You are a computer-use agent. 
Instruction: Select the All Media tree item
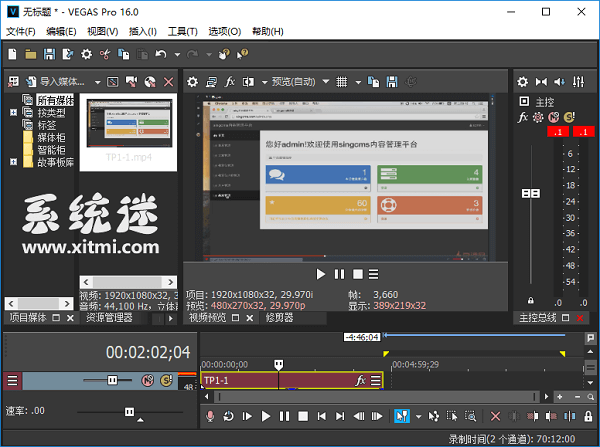[x=55, y=100]
